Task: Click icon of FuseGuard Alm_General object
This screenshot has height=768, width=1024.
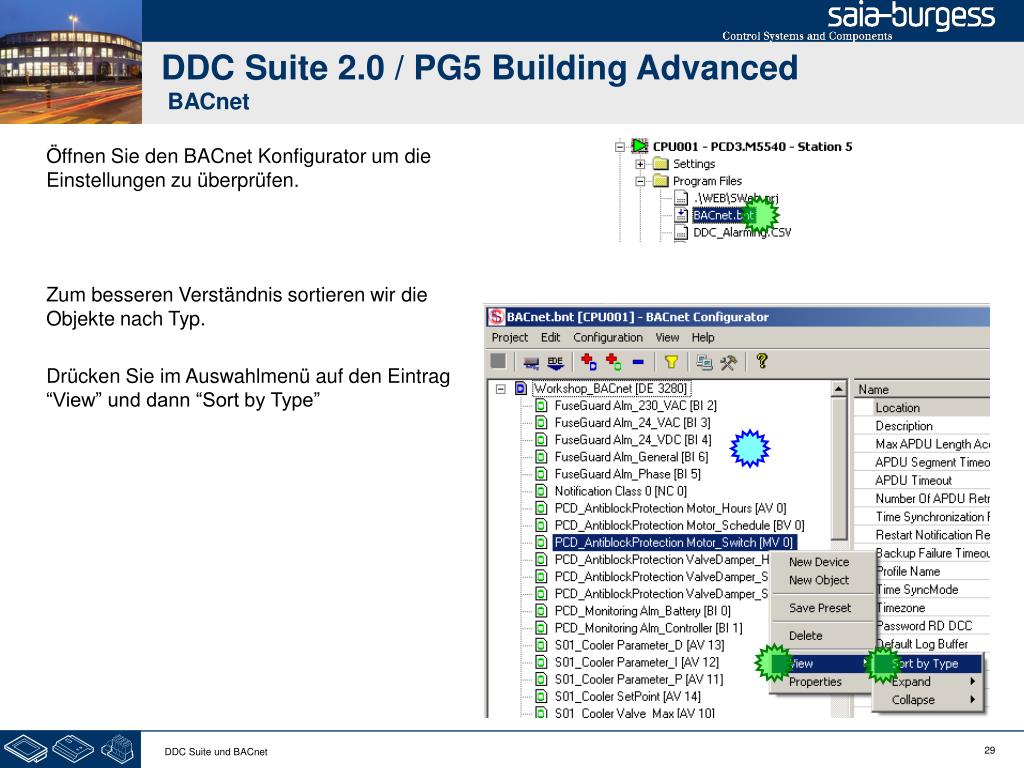Action: pos(541,457)
